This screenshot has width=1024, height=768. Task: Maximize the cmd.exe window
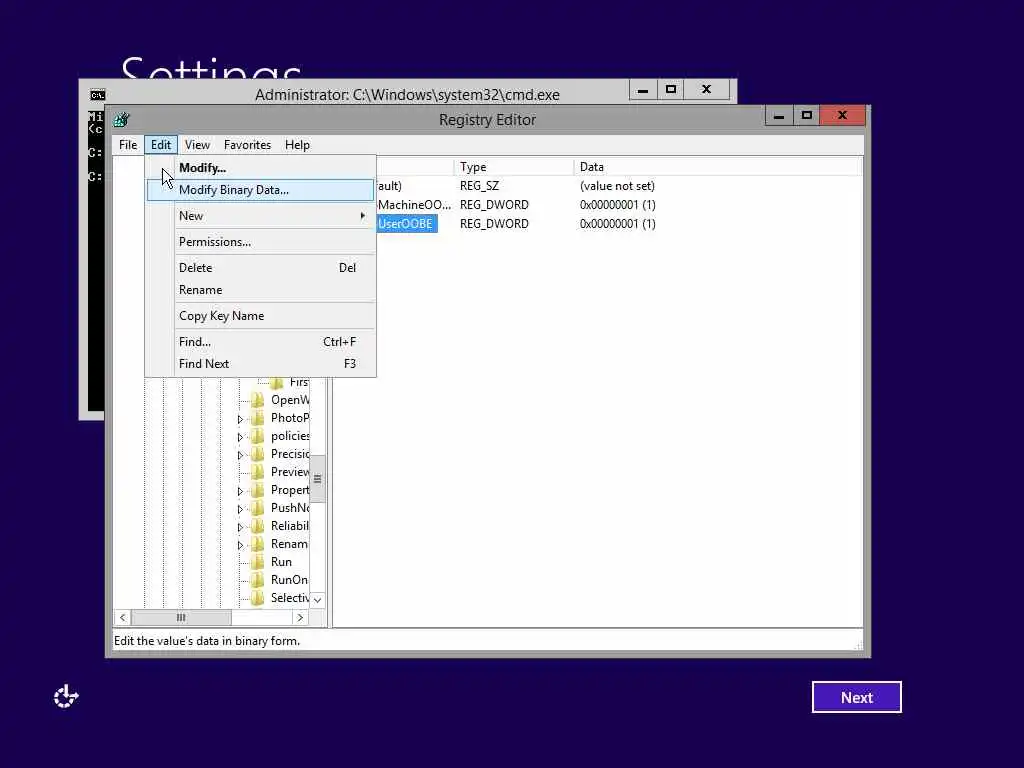pyautogui.click(x=671, y=89)
